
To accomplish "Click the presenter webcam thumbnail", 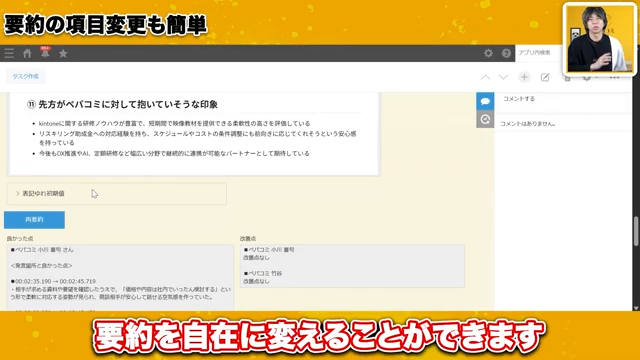I will pyautogui.click(x=599, y=39).
